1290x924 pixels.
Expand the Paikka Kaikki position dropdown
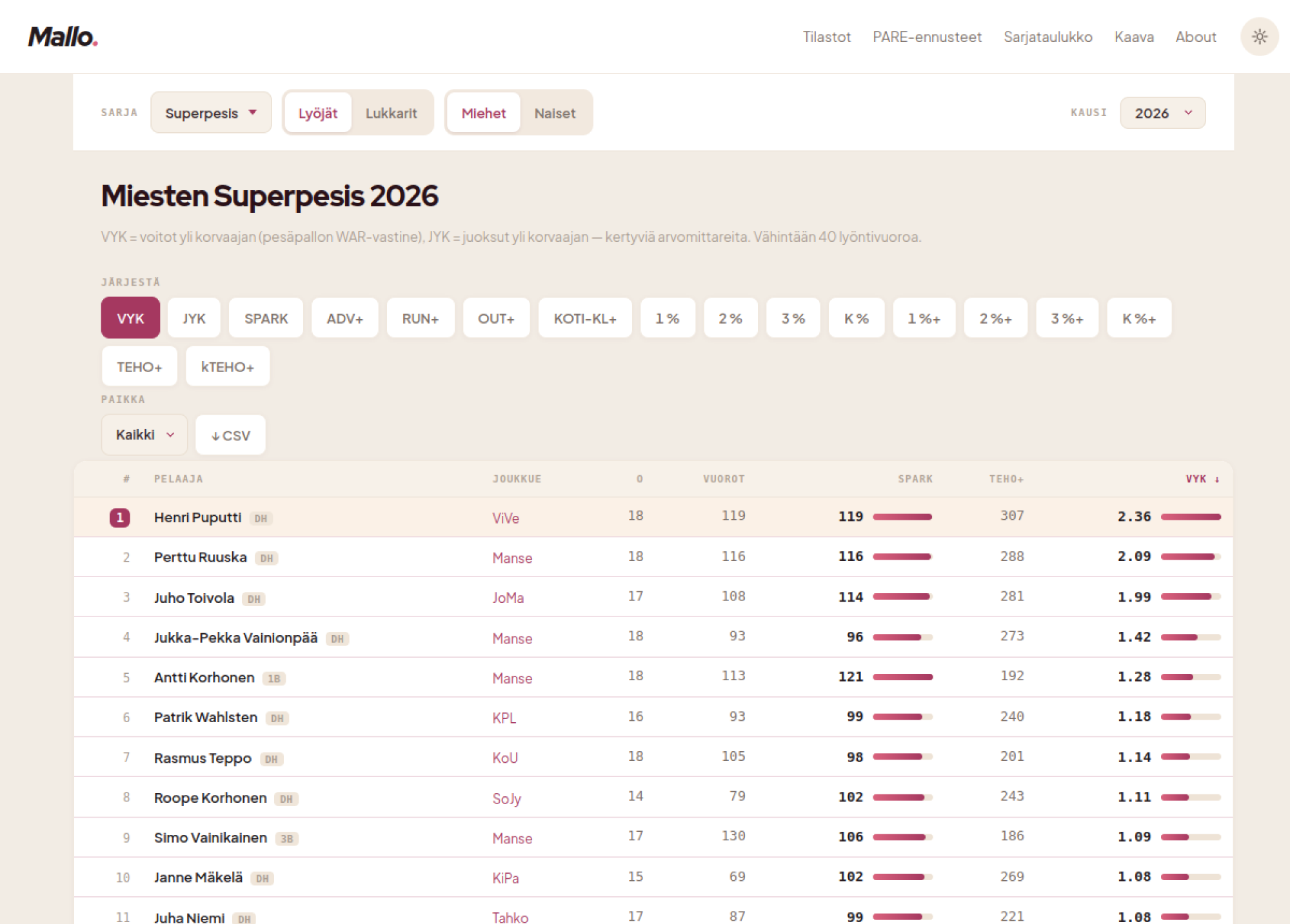click(x=144, y=435)
